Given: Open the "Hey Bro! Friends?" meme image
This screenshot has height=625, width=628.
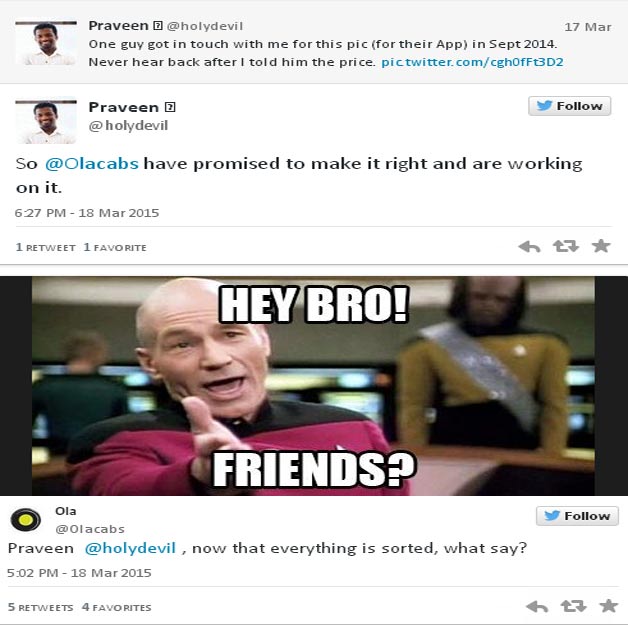Looking at the screenshot, I should [x=313, y=386].
